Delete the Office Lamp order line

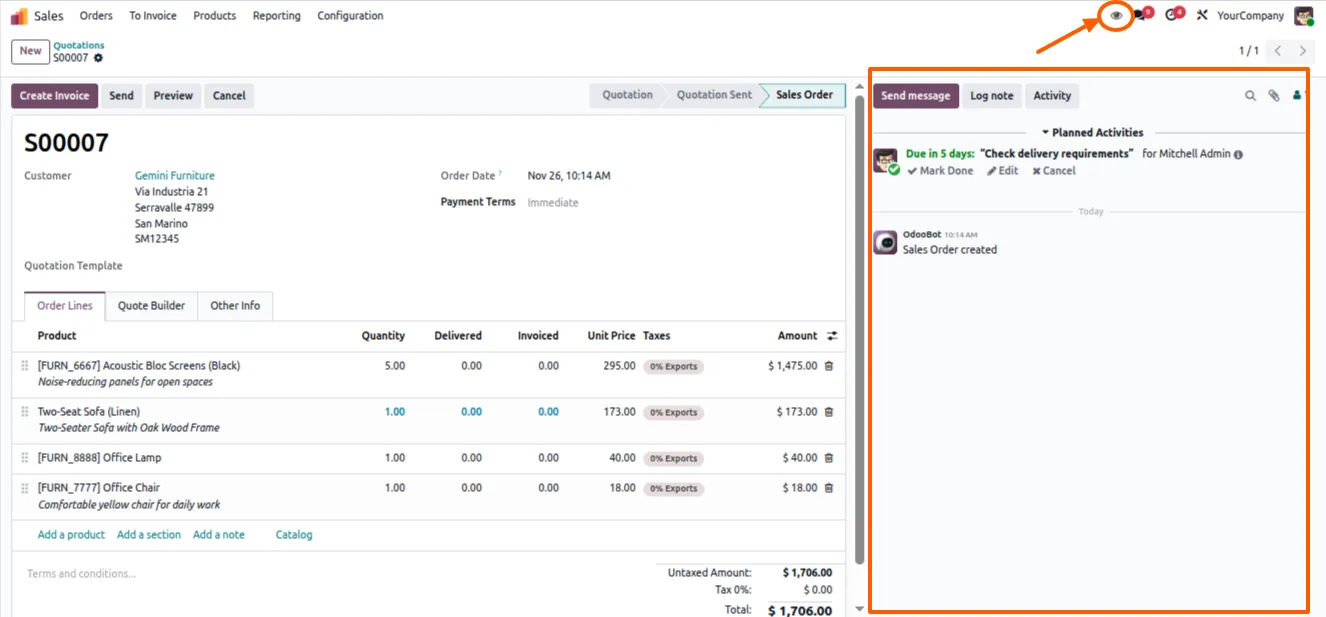[x=828, y=458]
